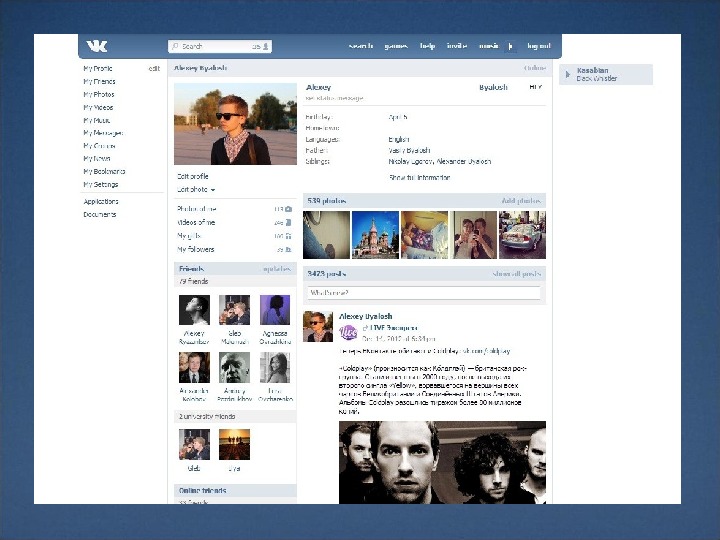The height and width of the screenshot is (540, 720).
Task: Click the VK logo icon
Action: 97,46
